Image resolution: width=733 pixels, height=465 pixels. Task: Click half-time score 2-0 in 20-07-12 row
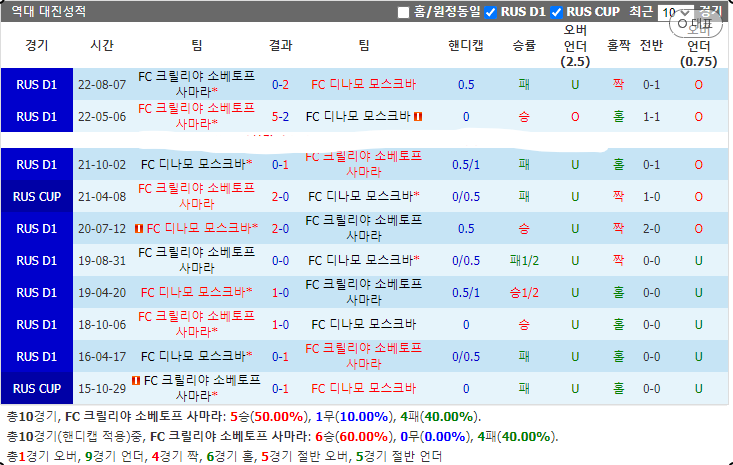pyautogui.click(x=651, y=229)
